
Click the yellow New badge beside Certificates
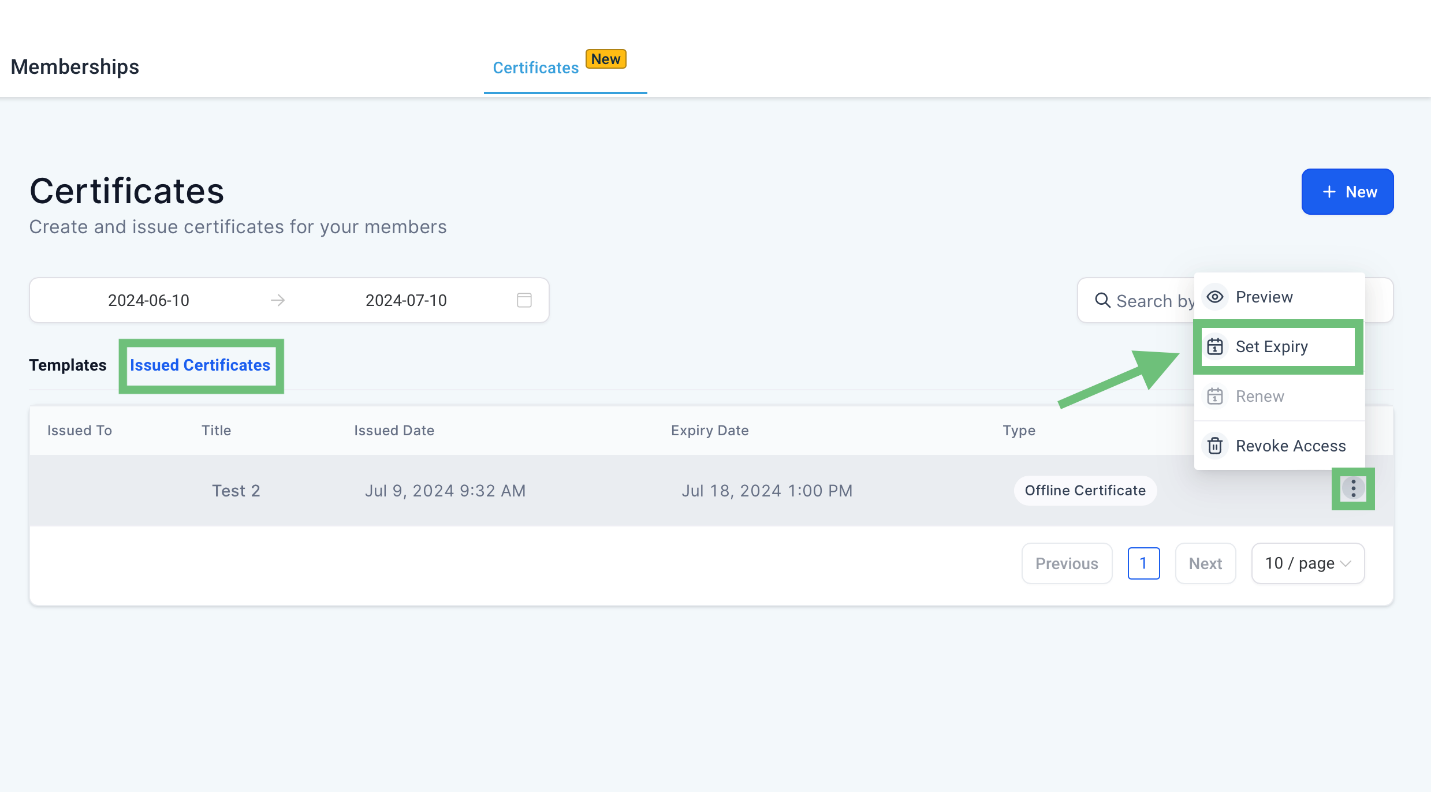click(606, 59)
